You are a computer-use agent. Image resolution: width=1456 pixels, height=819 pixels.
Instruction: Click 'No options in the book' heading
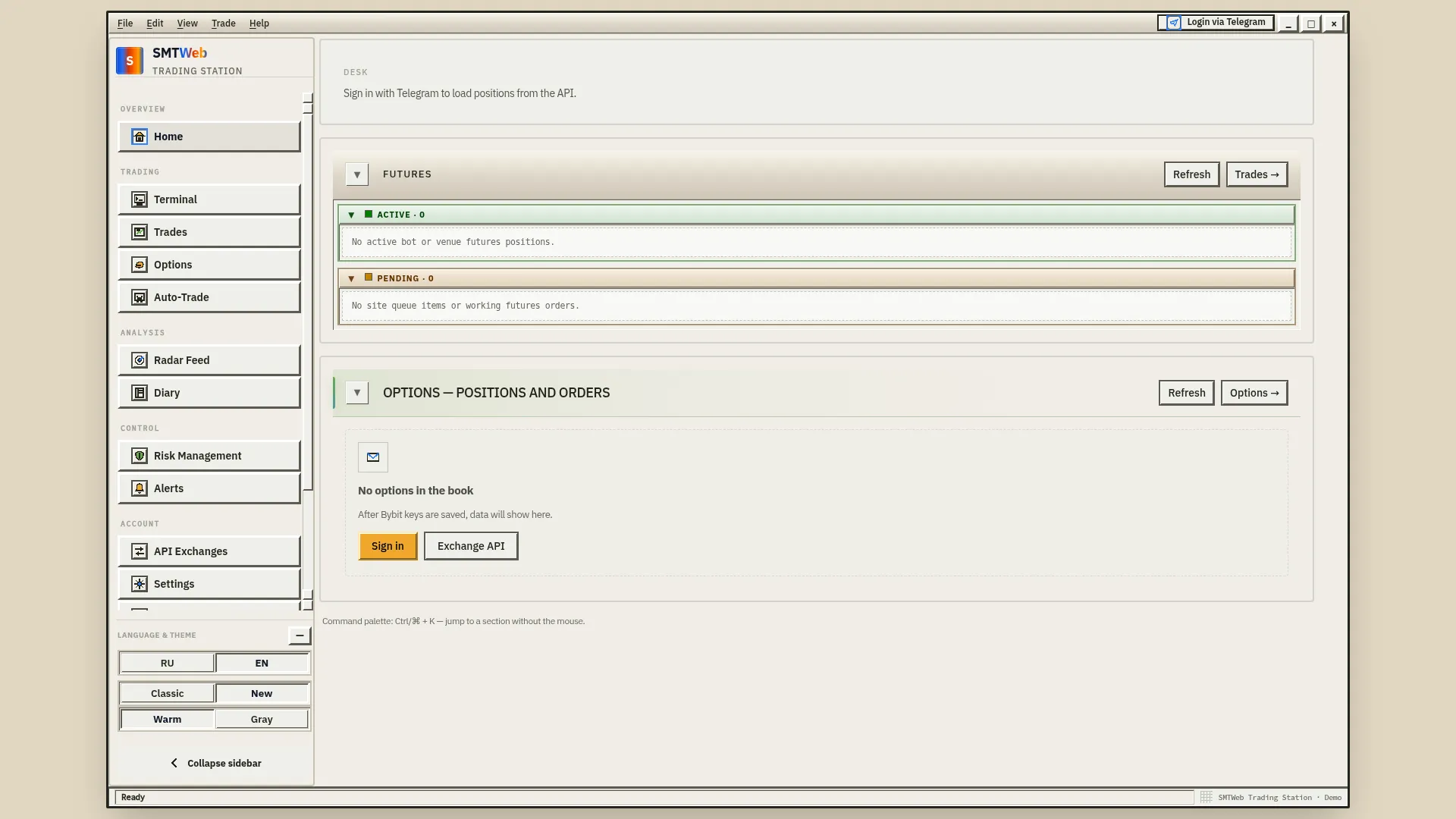[x=416, y=491]
